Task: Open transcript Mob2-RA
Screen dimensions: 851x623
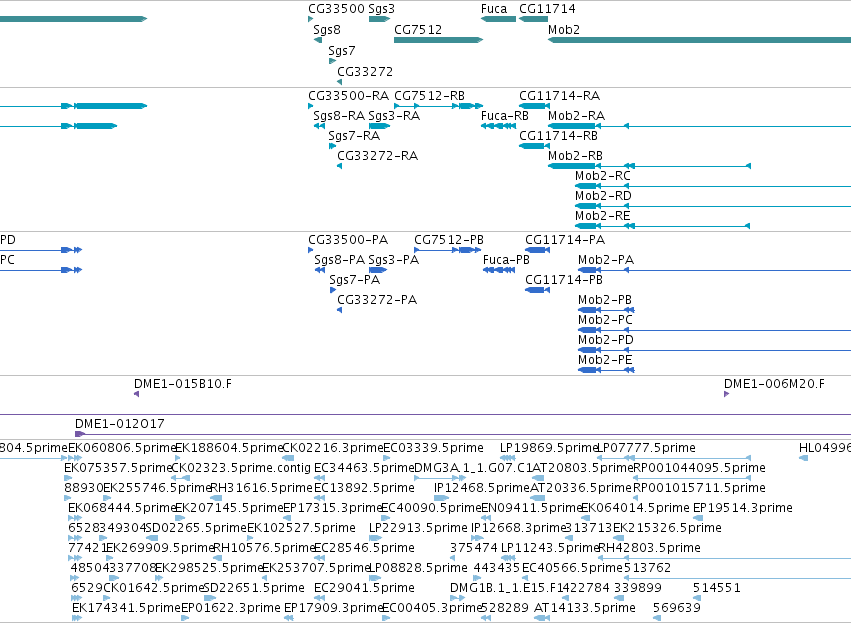Action: 576,116
